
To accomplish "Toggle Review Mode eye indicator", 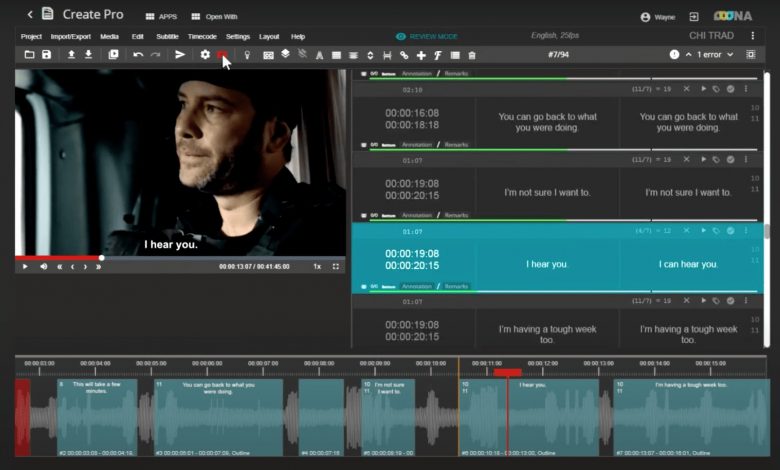I will pyautogui.click(x=401, y=36).
